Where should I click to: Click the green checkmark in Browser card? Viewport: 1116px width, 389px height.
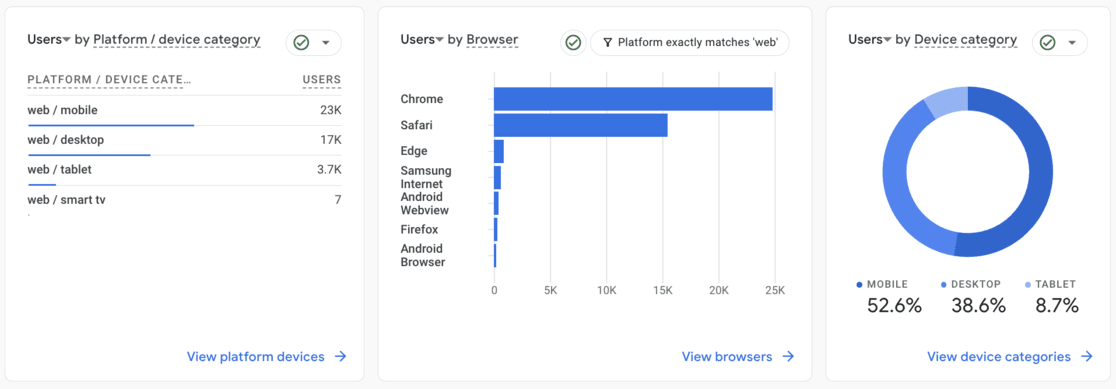[x=573, y=43]
